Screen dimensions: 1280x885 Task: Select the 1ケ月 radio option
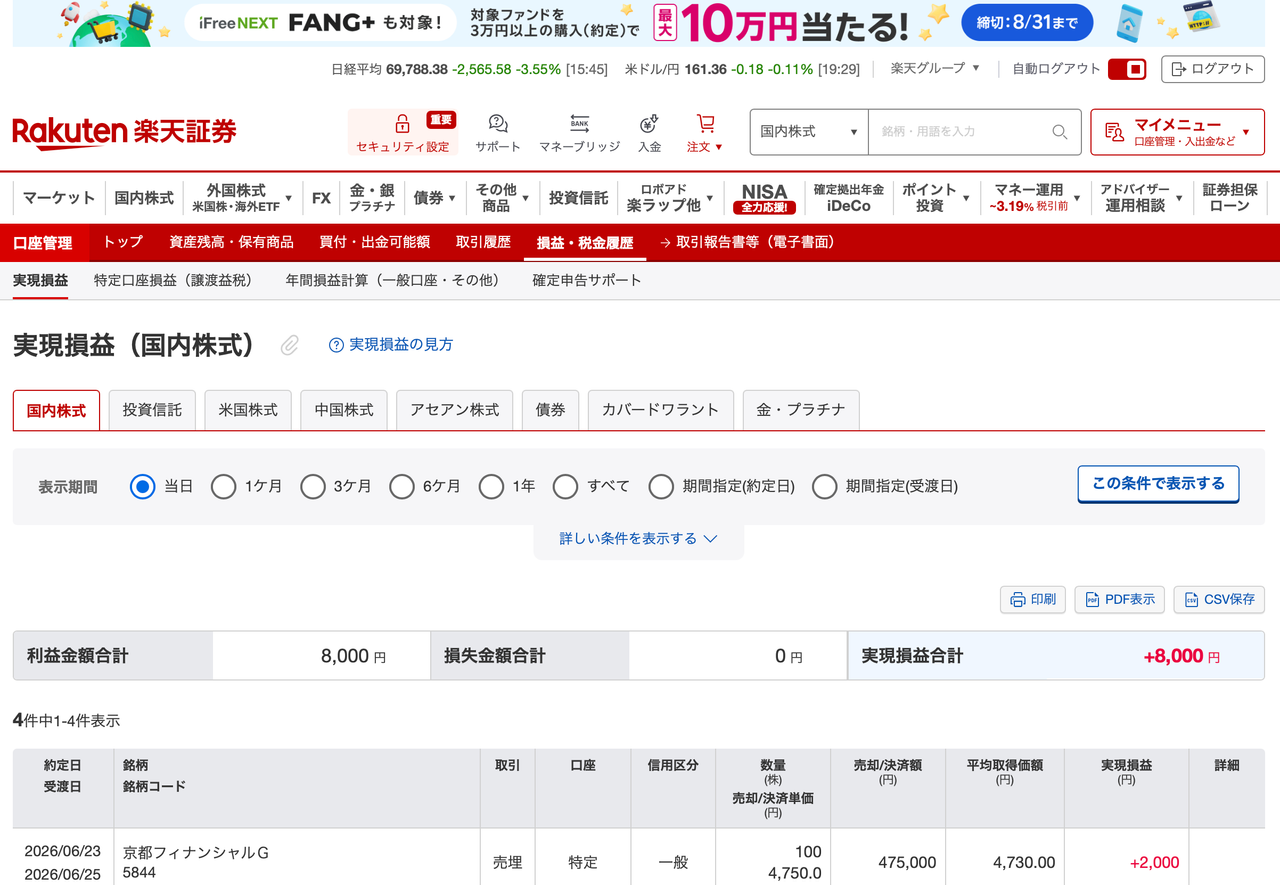coord(224,487)
